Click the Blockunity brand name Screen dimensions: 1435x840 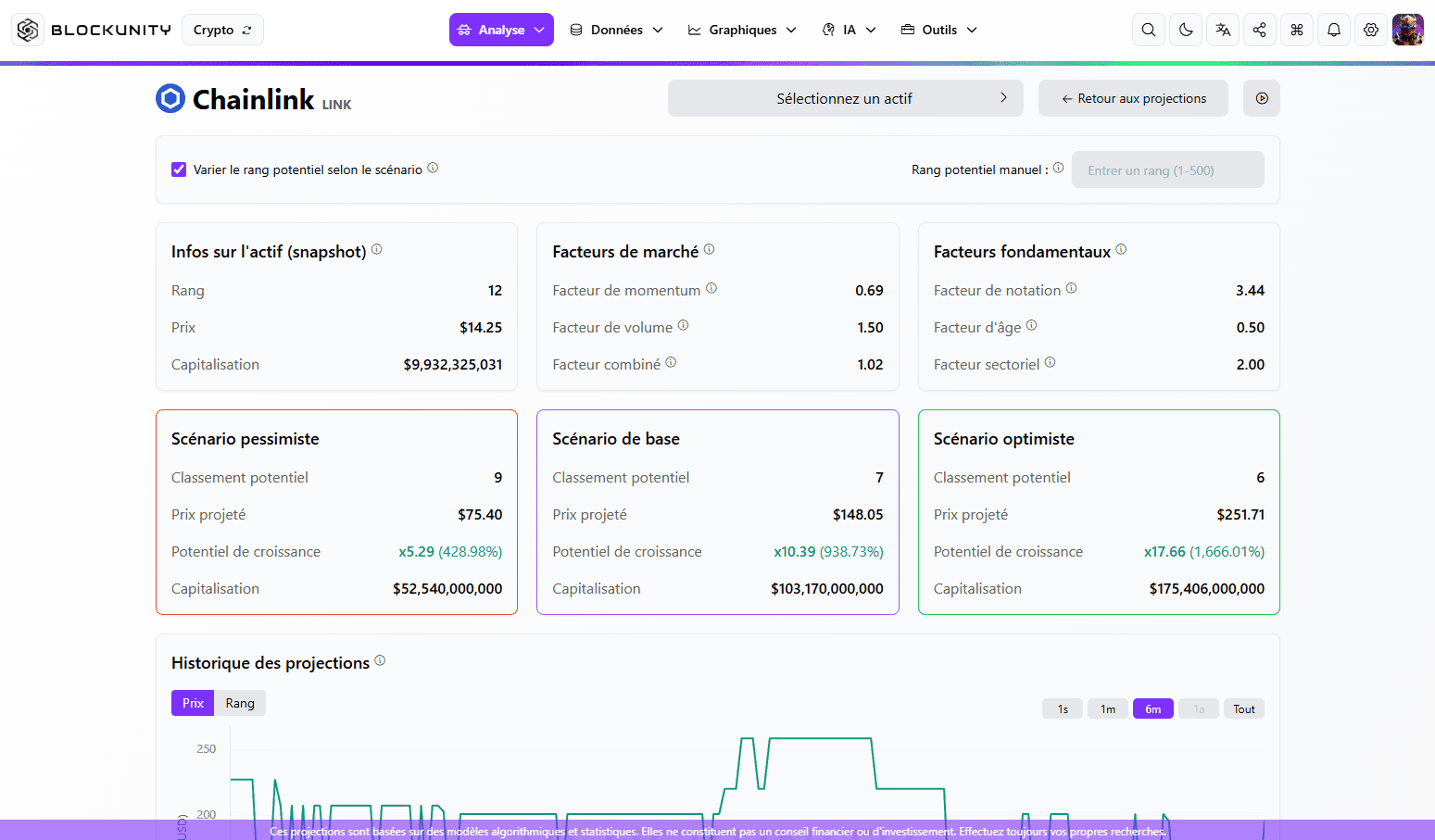tap(111, 30)
